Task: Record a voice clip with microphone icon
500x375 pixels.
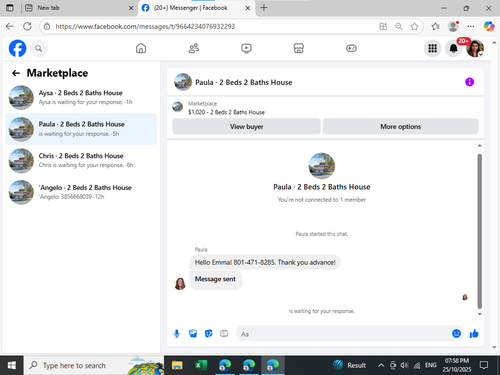Action: [x=177, y=333]
